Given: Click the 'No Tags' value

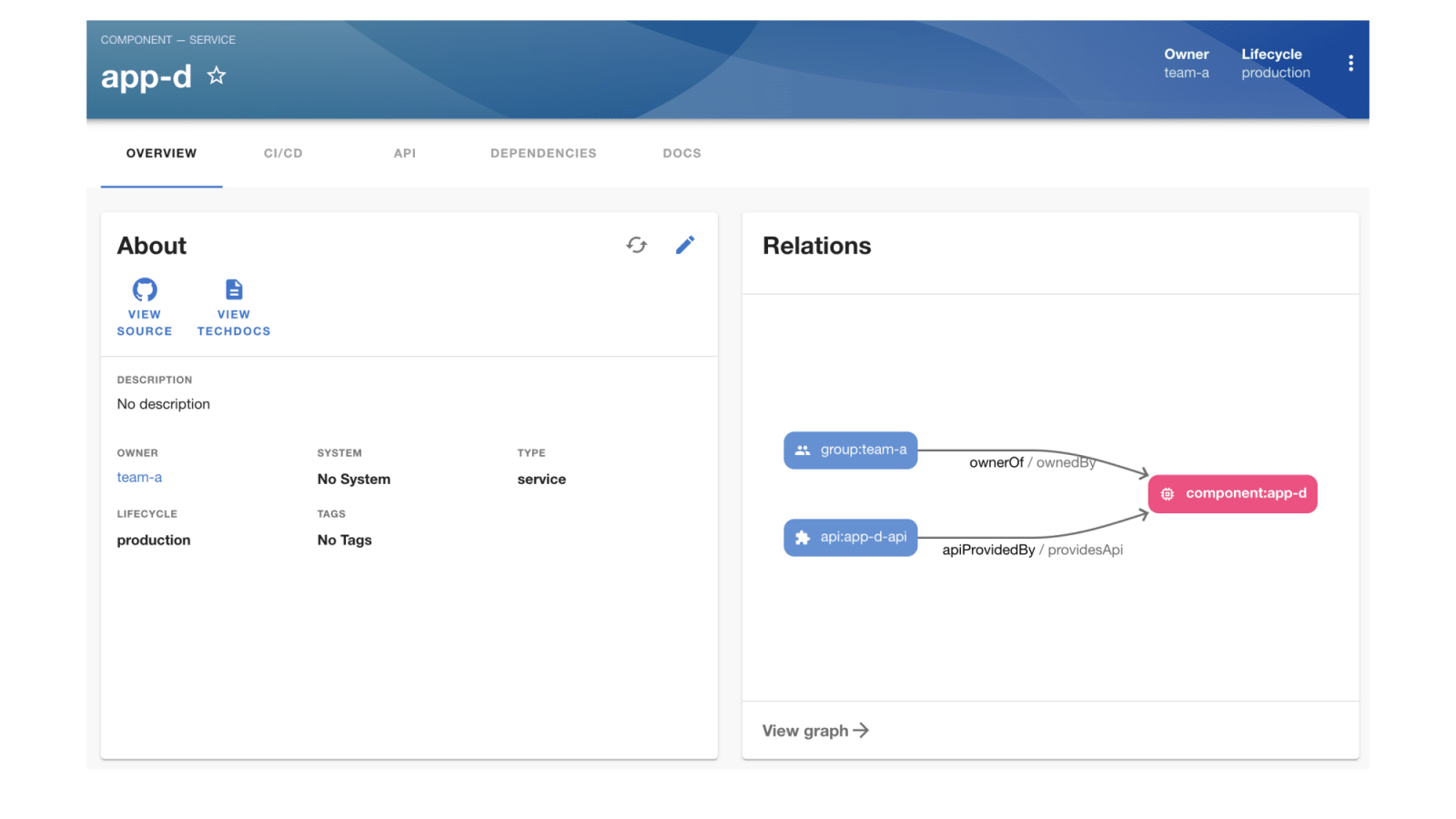Looking at the screenshot, I should (x=345, y=541).
